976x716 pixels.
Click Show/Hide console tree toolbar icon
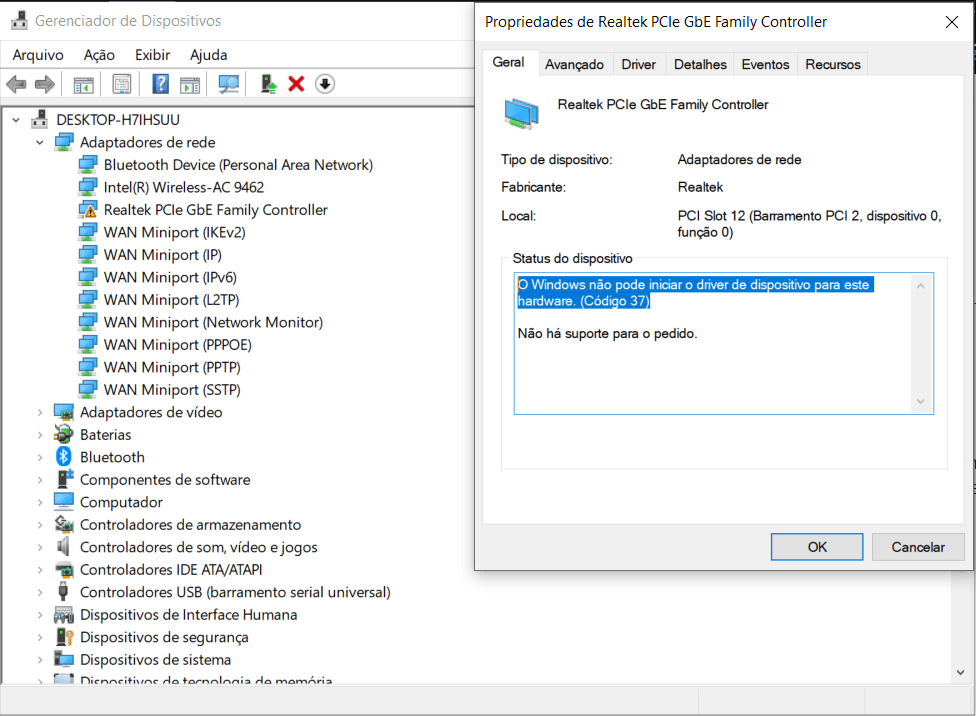click(x=83, y=84)
